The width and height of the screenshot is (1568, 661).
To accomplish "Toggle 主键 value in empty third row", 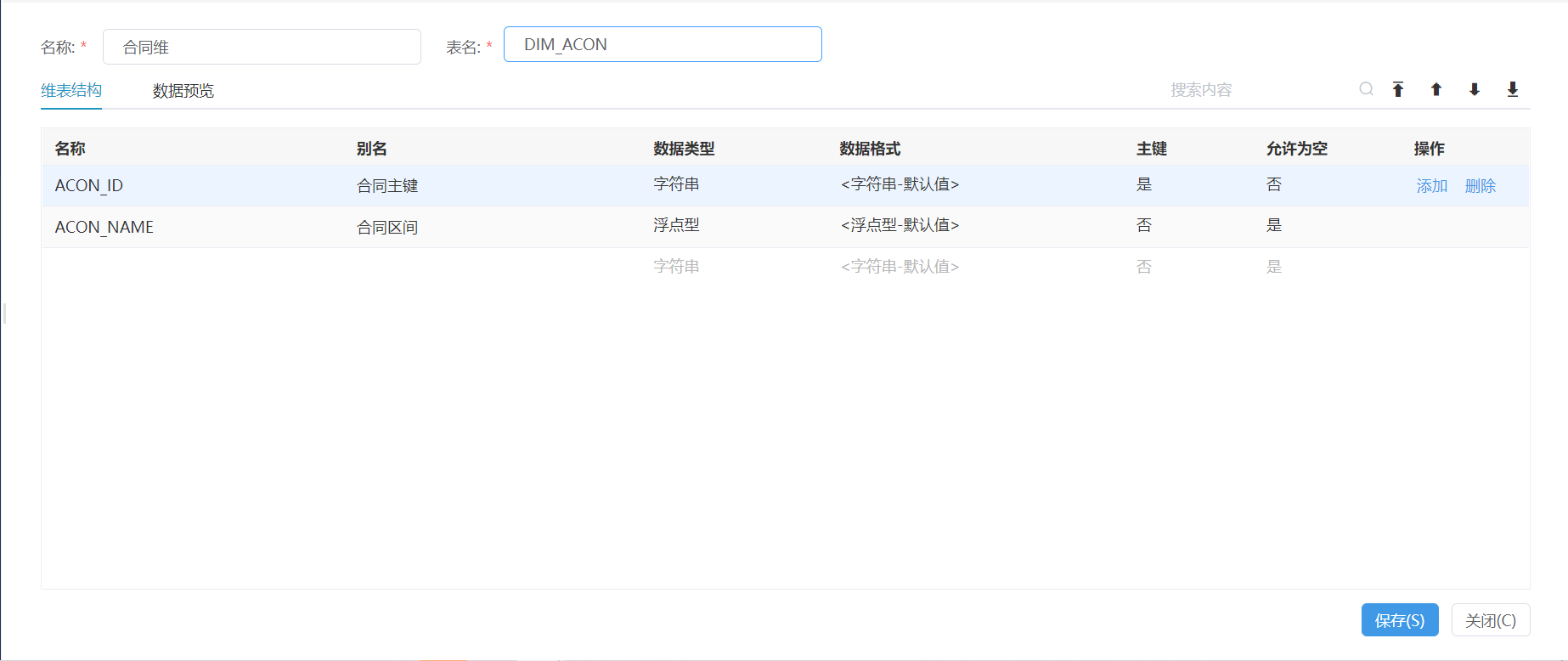I will (x=1144, y=267).
